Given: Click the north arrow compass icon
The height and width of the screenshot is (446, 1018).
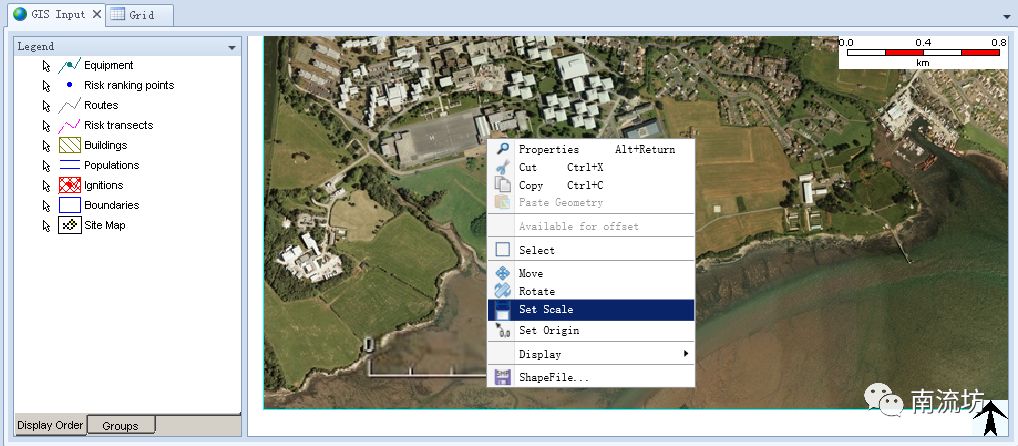Looking at the screenshot, I should (x=990, y=419).
